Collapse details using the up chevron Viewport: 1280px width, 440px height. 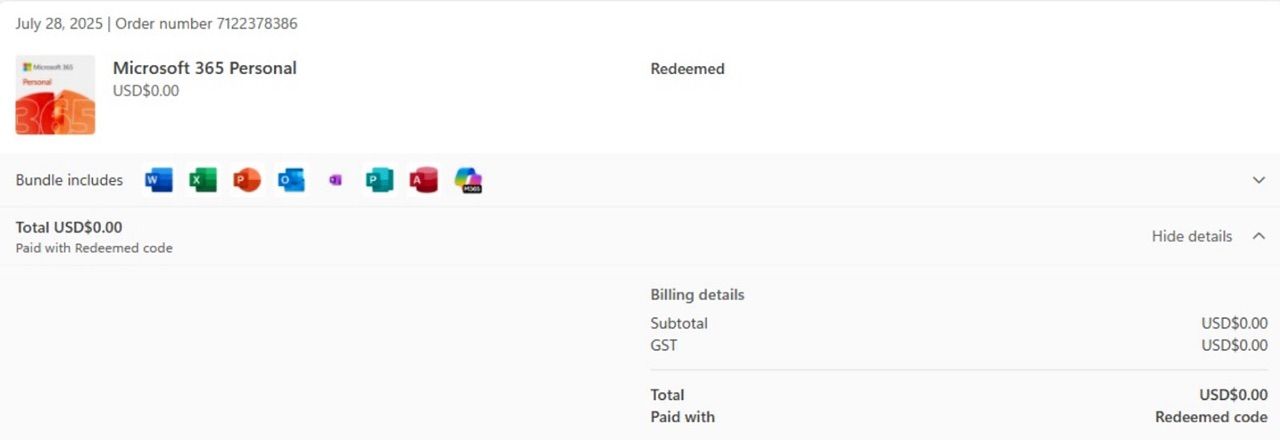click(x=1259, y=236)
